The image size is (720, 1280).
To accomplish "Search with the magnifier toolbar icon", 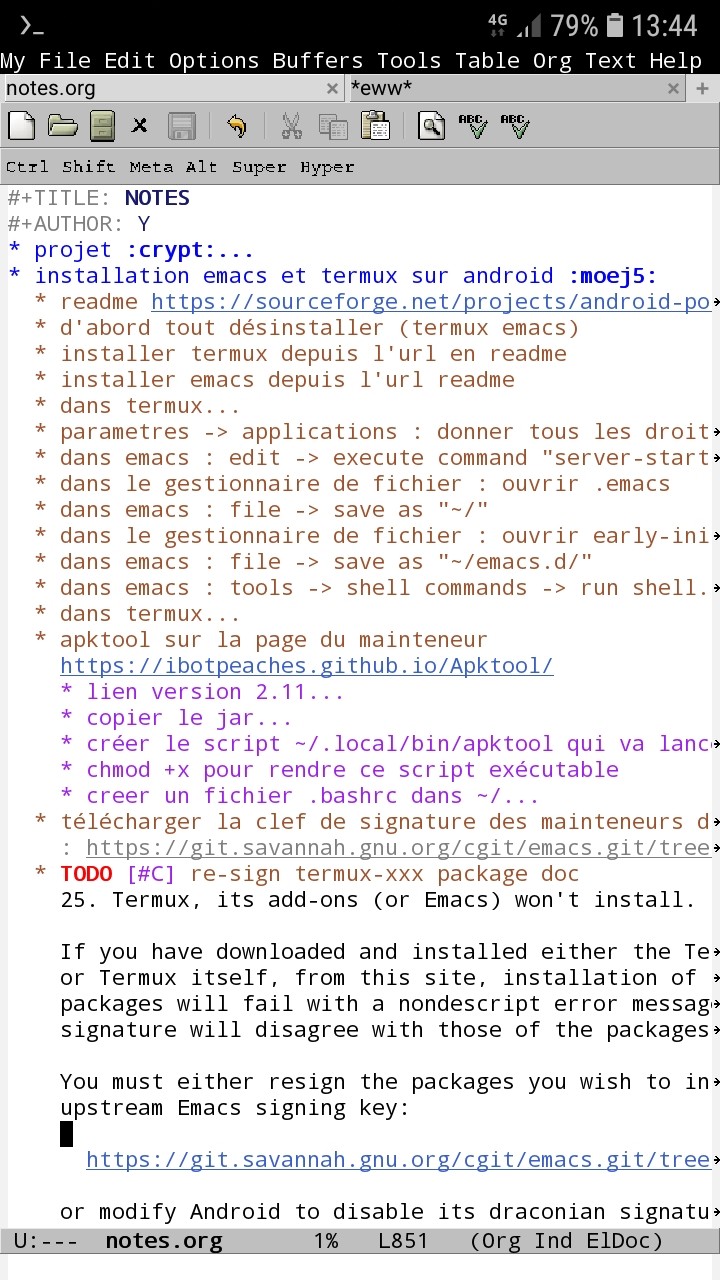I will pyautogui.click(x=431, y=126).
